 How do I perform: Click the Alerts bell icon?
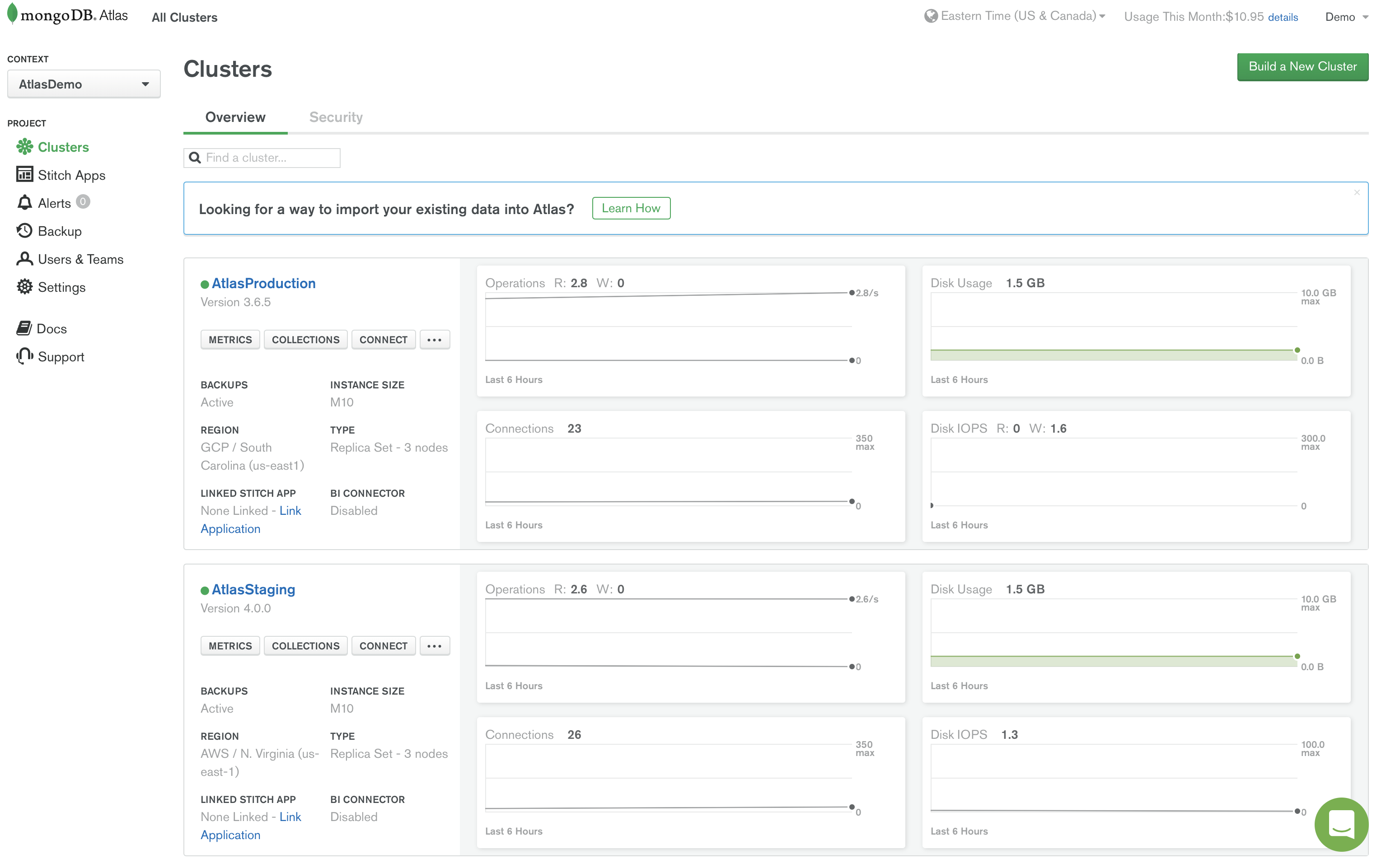(24, 203)
